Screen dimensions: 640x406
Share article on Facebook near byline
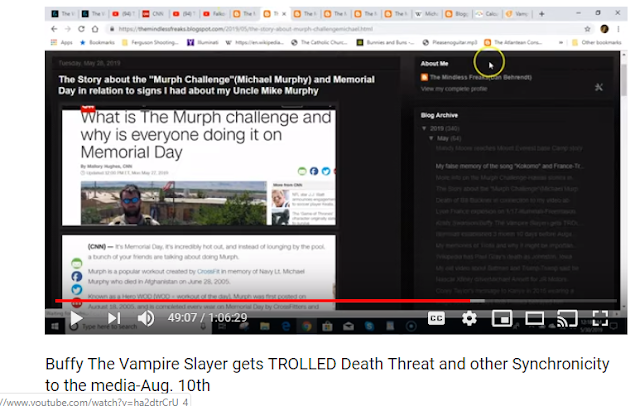click(314, 171)
